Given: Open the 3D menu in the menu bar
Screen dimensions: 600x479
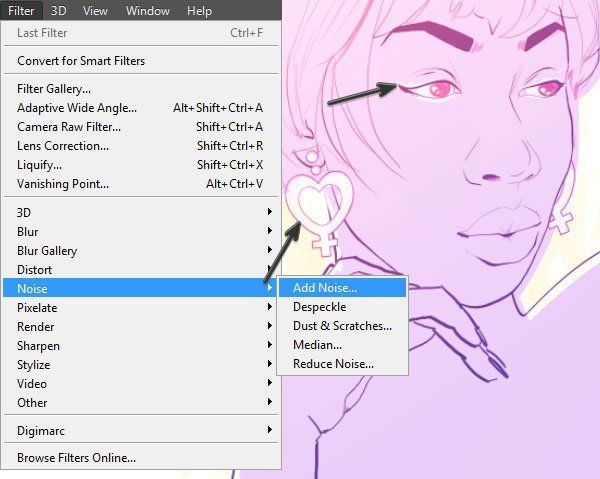Looking at the screenshot, I should click(x=59, y=10).
